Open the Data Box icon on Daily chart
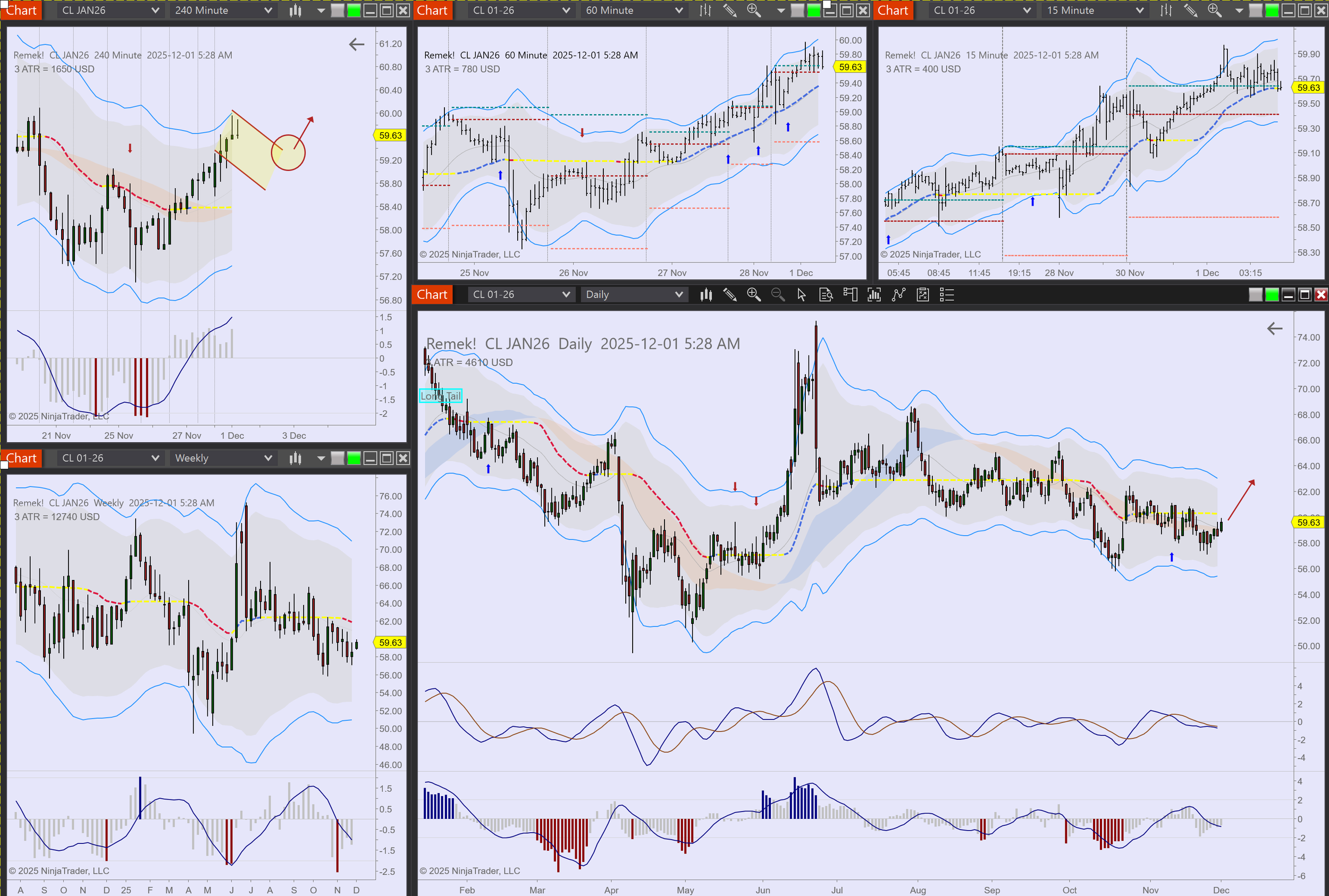 coord(826,295)
